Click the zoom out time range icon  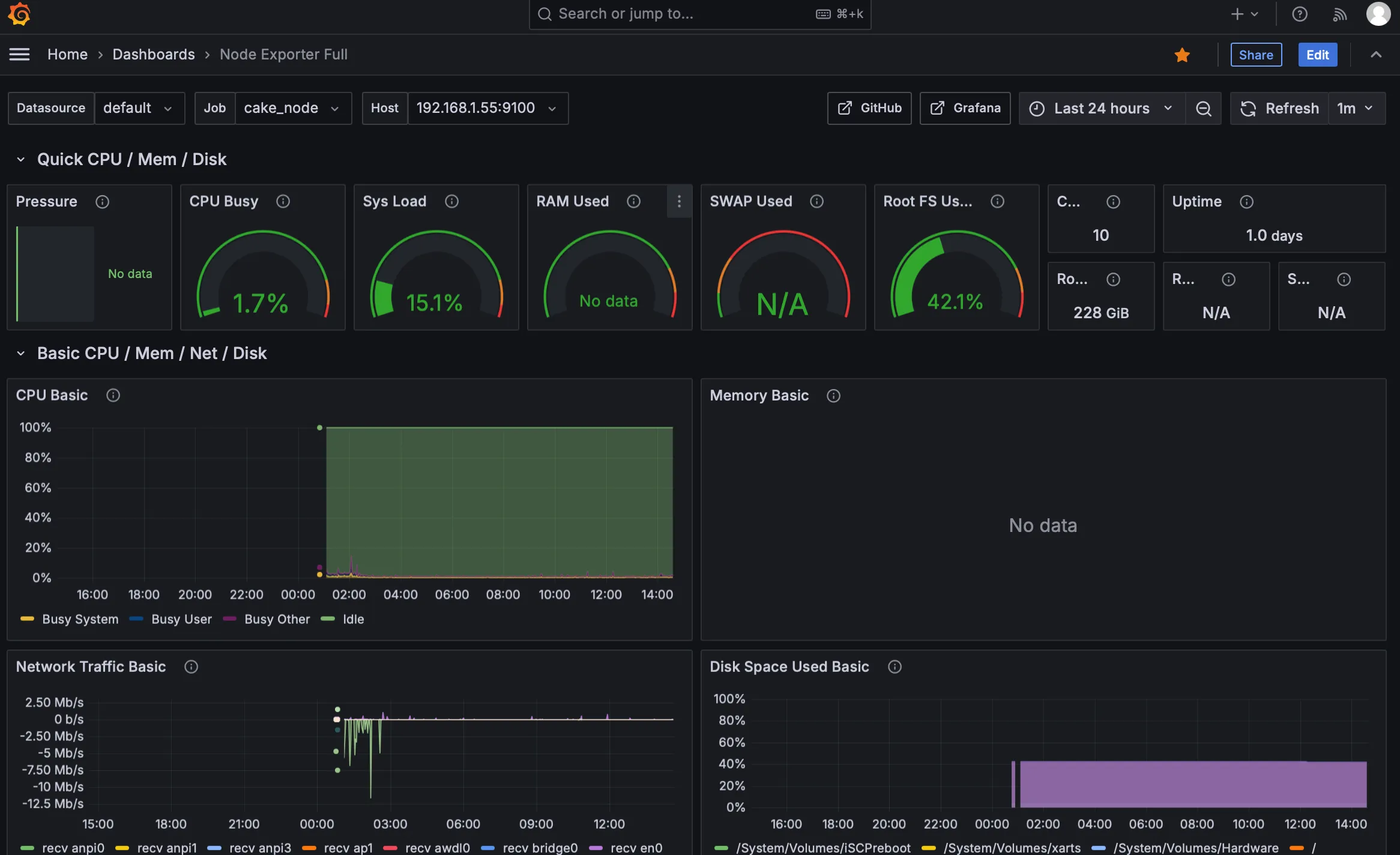click(x=1203, y=108)
